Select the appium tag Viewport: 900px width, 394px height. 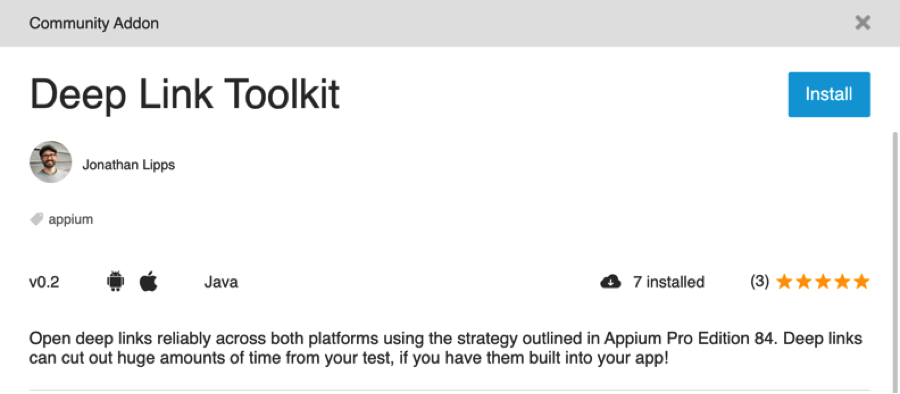click(x=71, y=220)
